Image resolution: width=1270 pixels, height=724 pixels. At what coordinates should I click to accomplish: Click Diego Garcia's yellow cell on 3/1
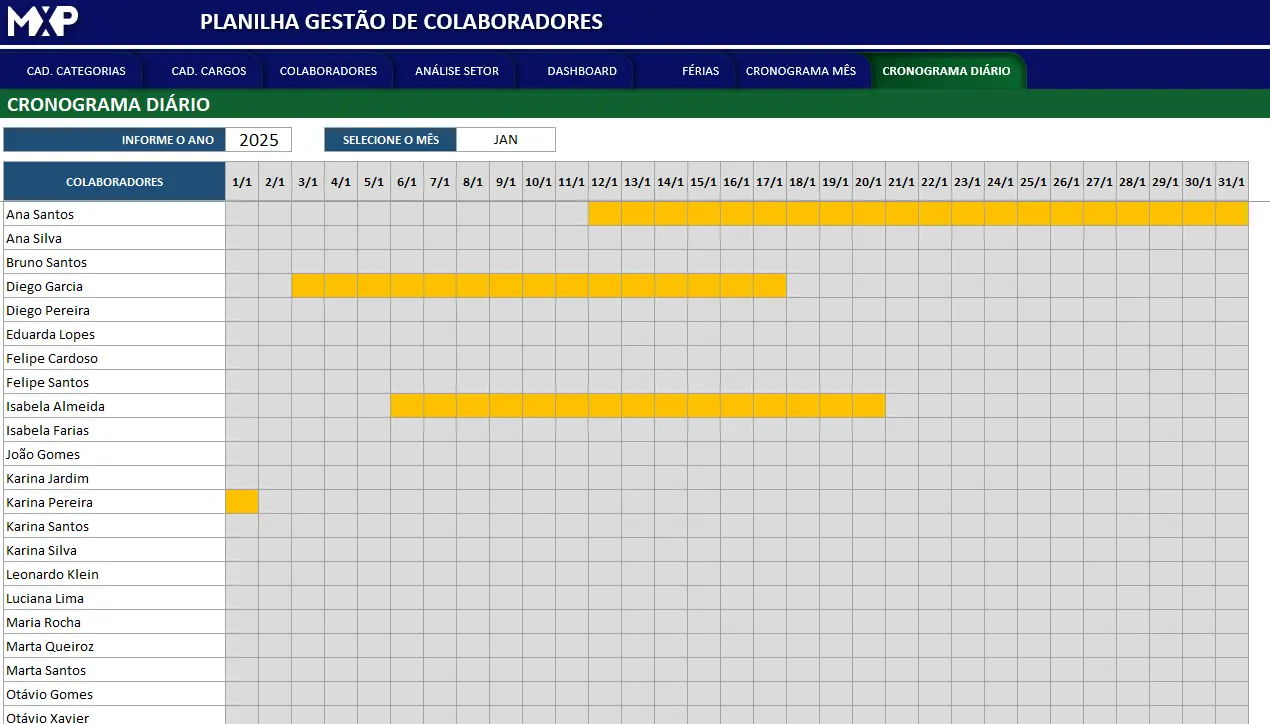tap(308, 286)
